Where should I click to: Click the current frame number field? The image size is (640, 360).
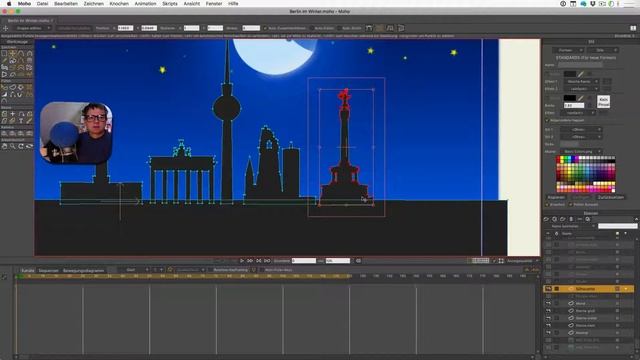(304, 261)
